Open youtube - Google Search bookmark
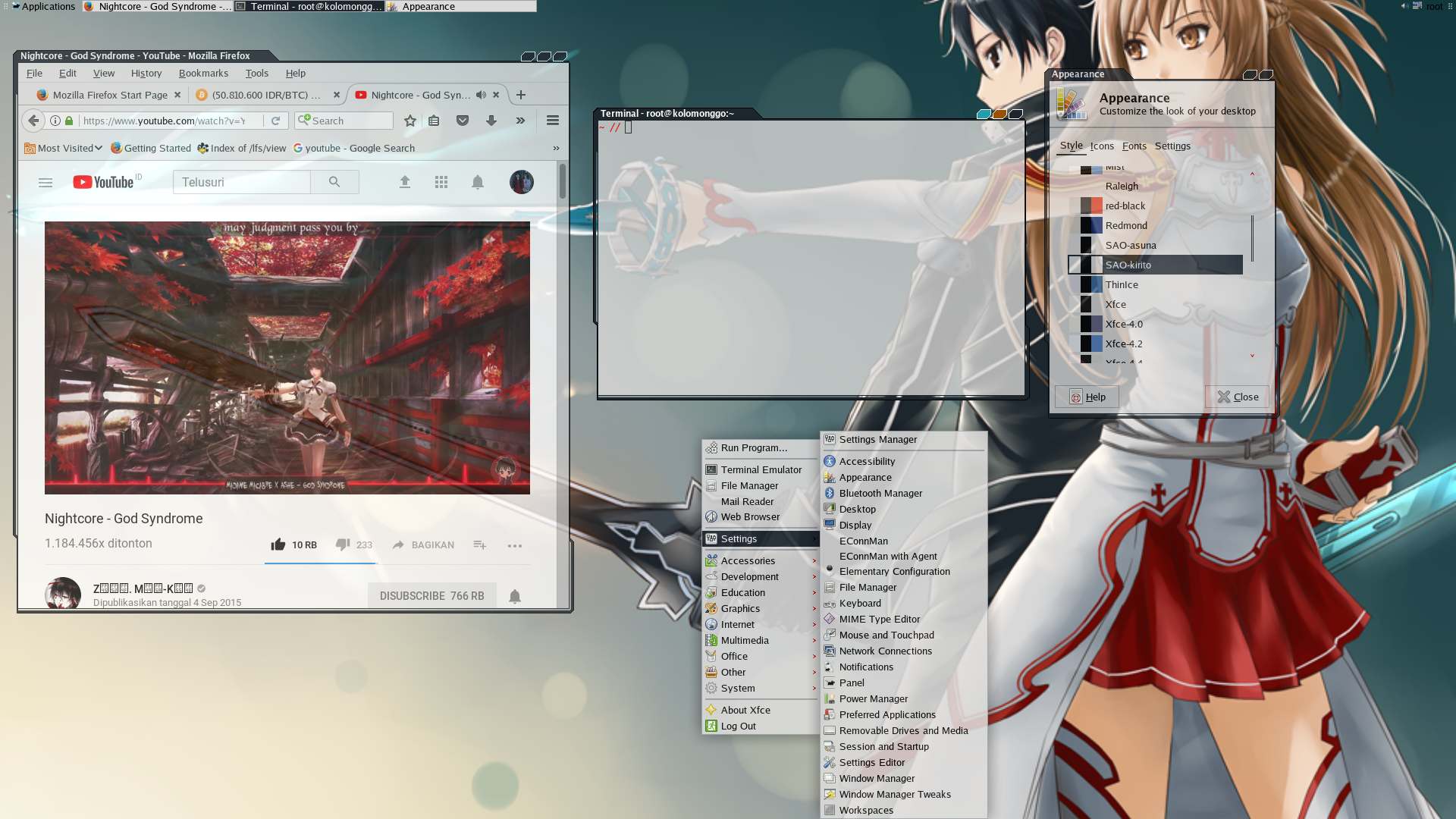The image size is (1456, 819). (354, 148)
